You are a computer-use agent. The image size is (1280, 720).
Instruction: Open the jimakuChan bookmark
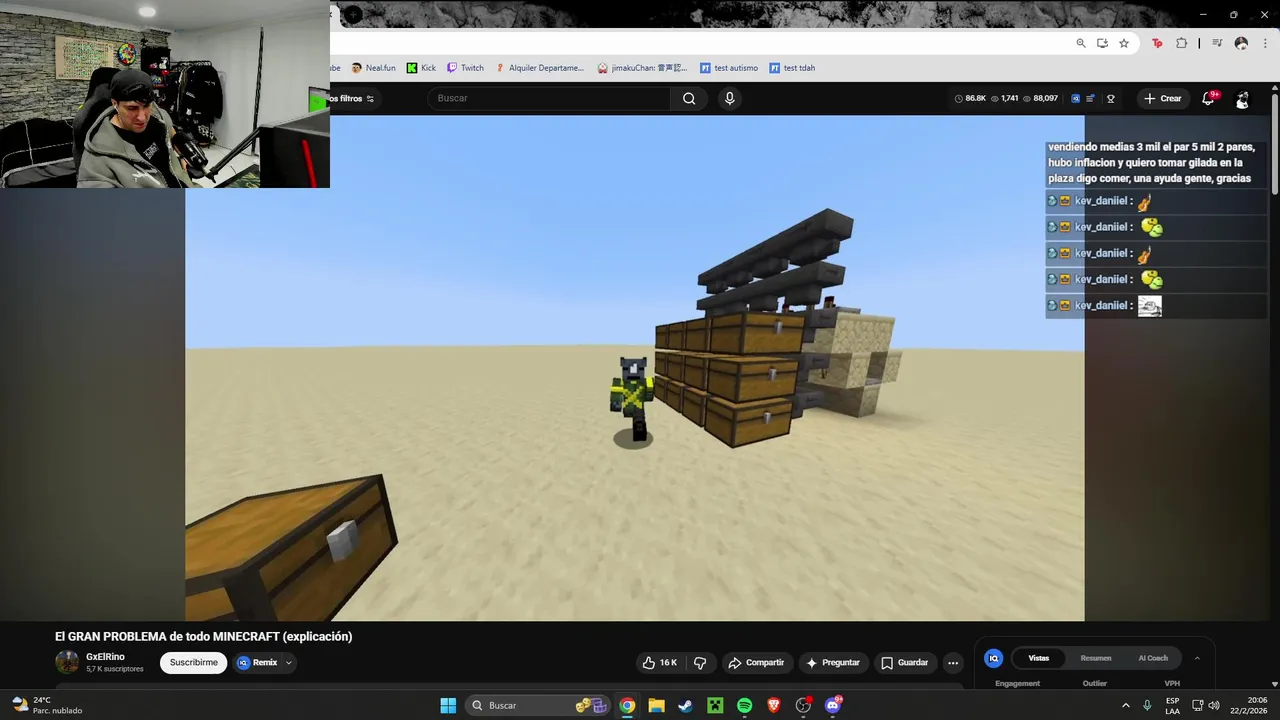point(642,68)
